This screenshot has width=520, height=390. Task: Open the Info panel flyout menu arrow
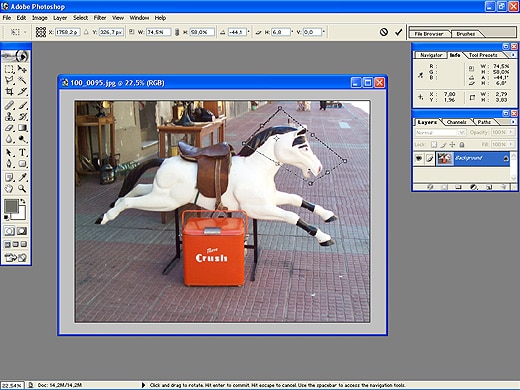click(x=513, y=54)
